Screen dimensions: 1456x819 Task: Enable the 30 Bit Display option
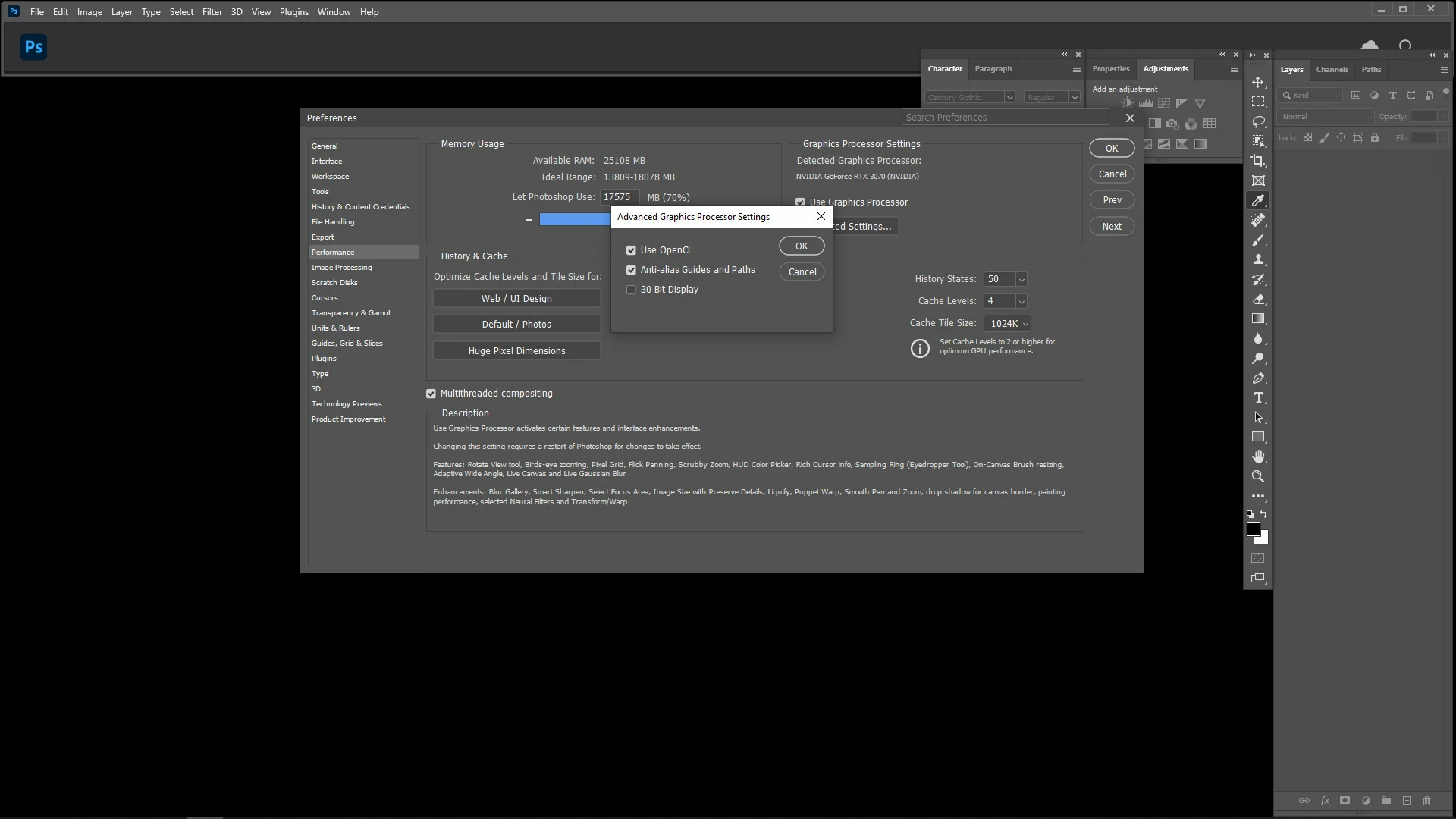631,290
